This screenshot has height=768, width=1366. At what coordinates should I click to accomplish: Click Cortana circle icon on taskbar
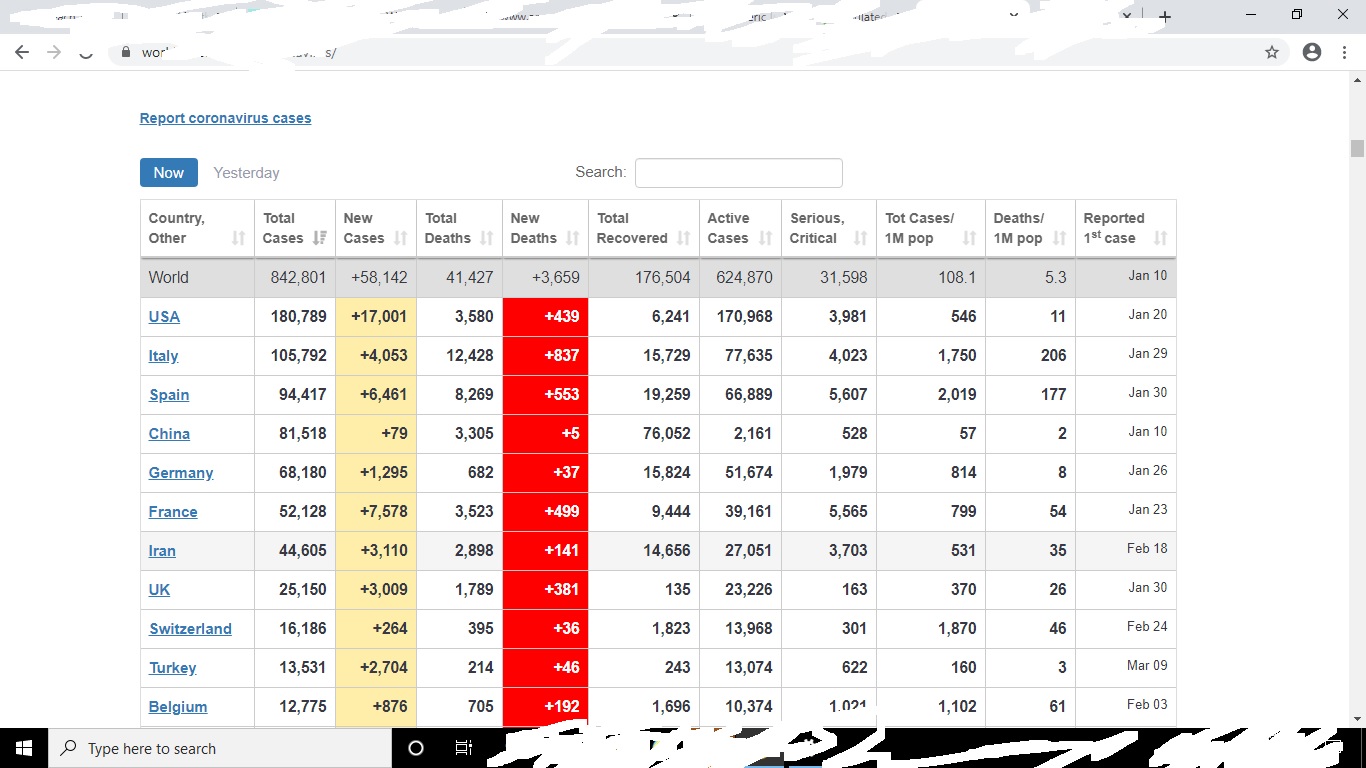pyautogui.click(x=416, y=748)
